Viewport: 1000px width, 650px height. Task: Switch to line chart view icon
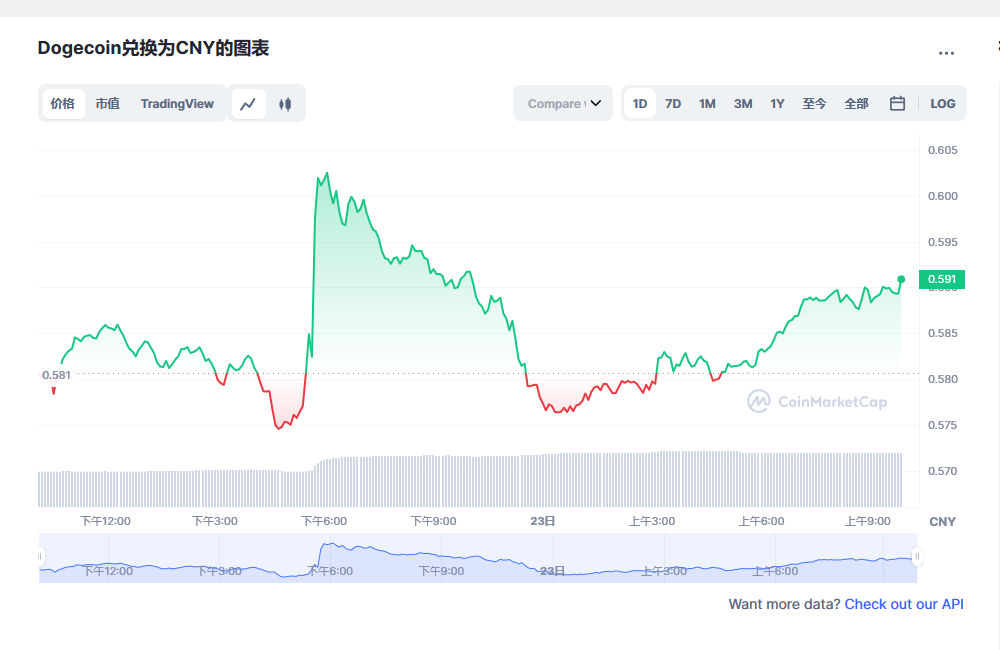248,103
